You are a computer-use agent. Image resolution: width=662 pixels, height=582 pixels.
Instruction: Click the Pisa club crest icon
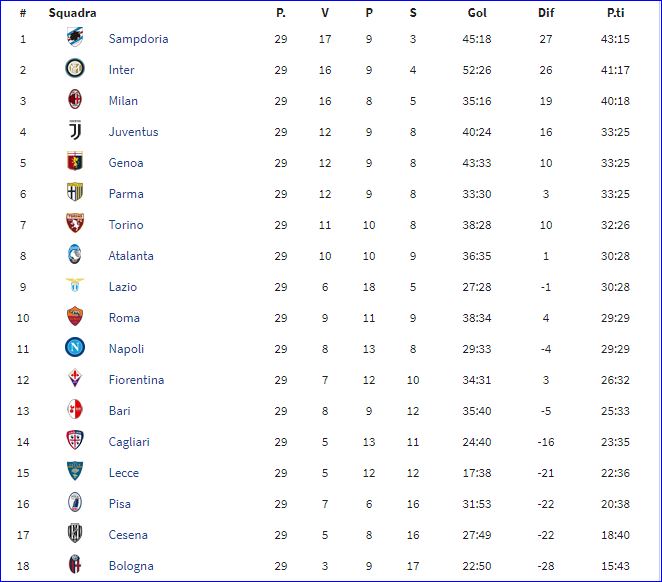coord(75,502)
